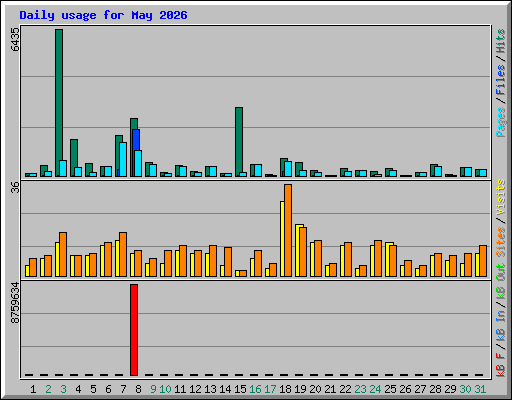Click the day 21 label on the x-axis
Image resolution: width=512 pixels, height=400 pixels.
pyautogui.click(x=330, y=389)
